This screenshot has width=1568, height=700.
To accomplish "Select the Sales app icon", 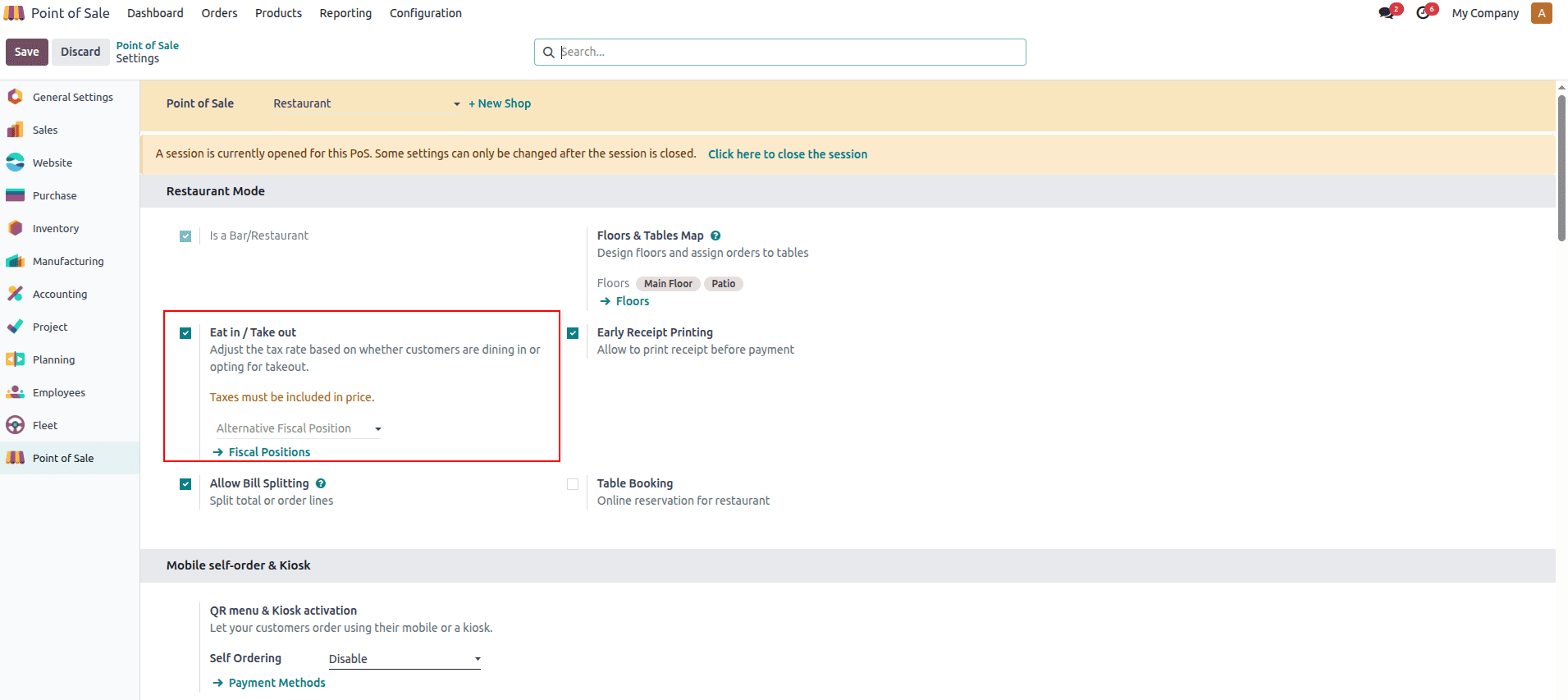I will 15,130.
